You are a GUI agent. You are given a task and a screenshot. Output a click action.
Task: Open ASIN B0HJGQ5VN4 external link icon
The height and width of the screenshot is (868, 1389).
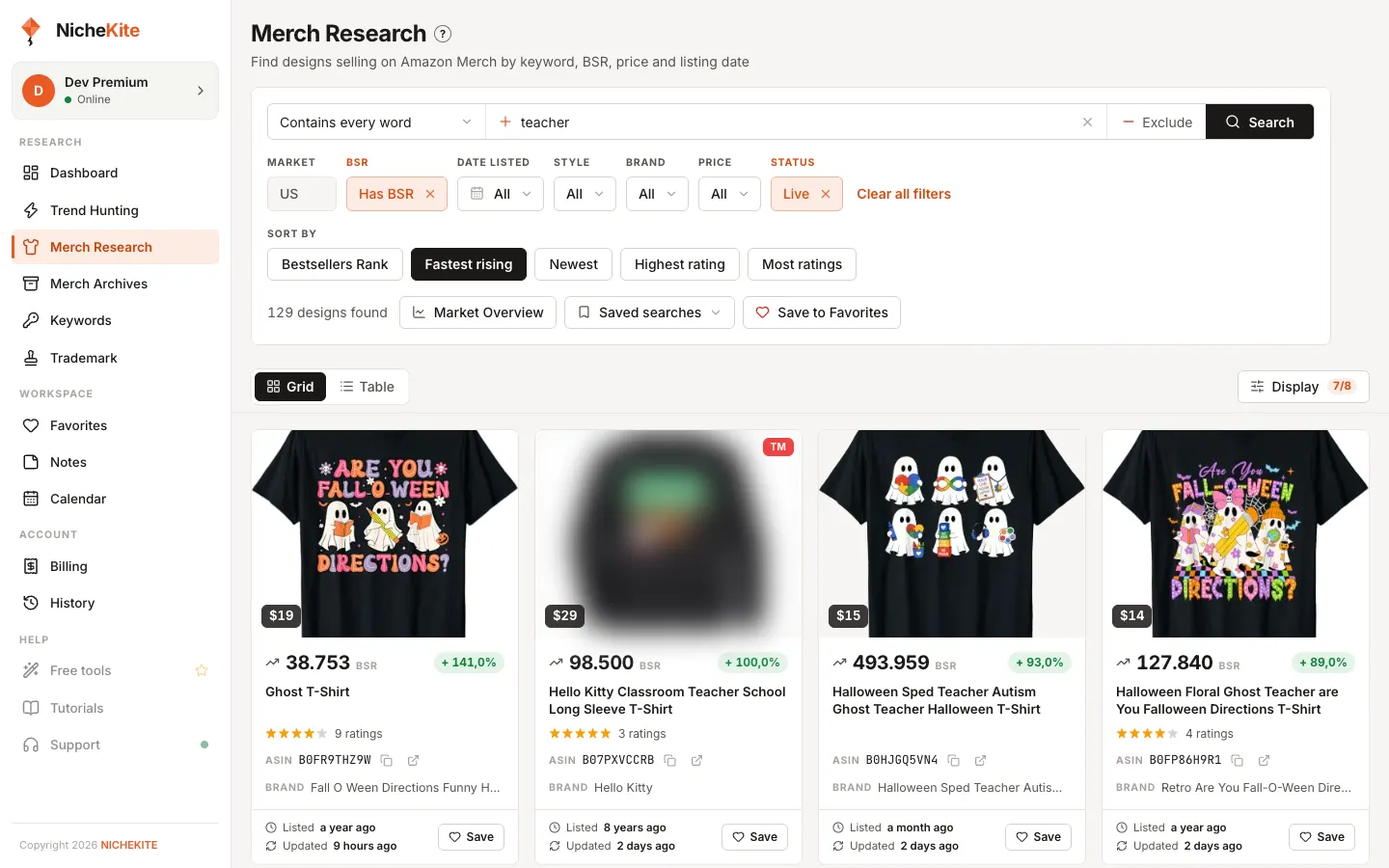click(980, 760)
